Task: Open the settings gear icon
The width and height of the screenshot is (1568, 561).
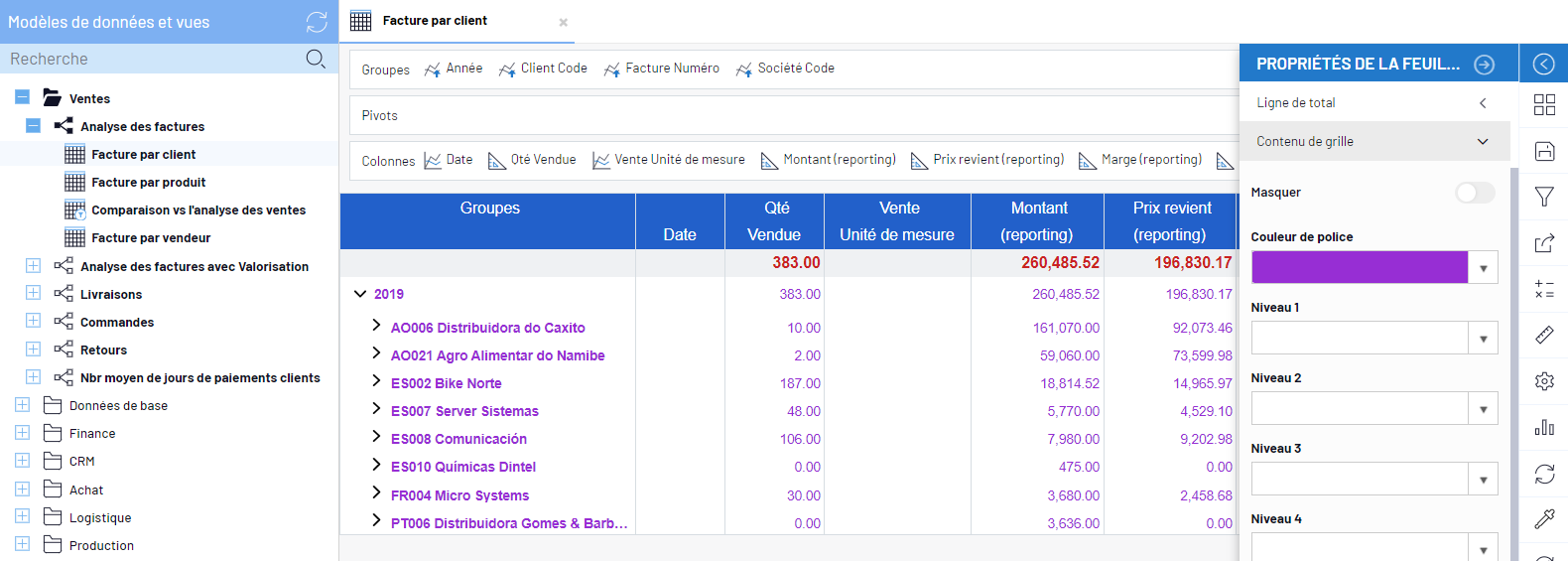Action: (x=1544, y=381)
